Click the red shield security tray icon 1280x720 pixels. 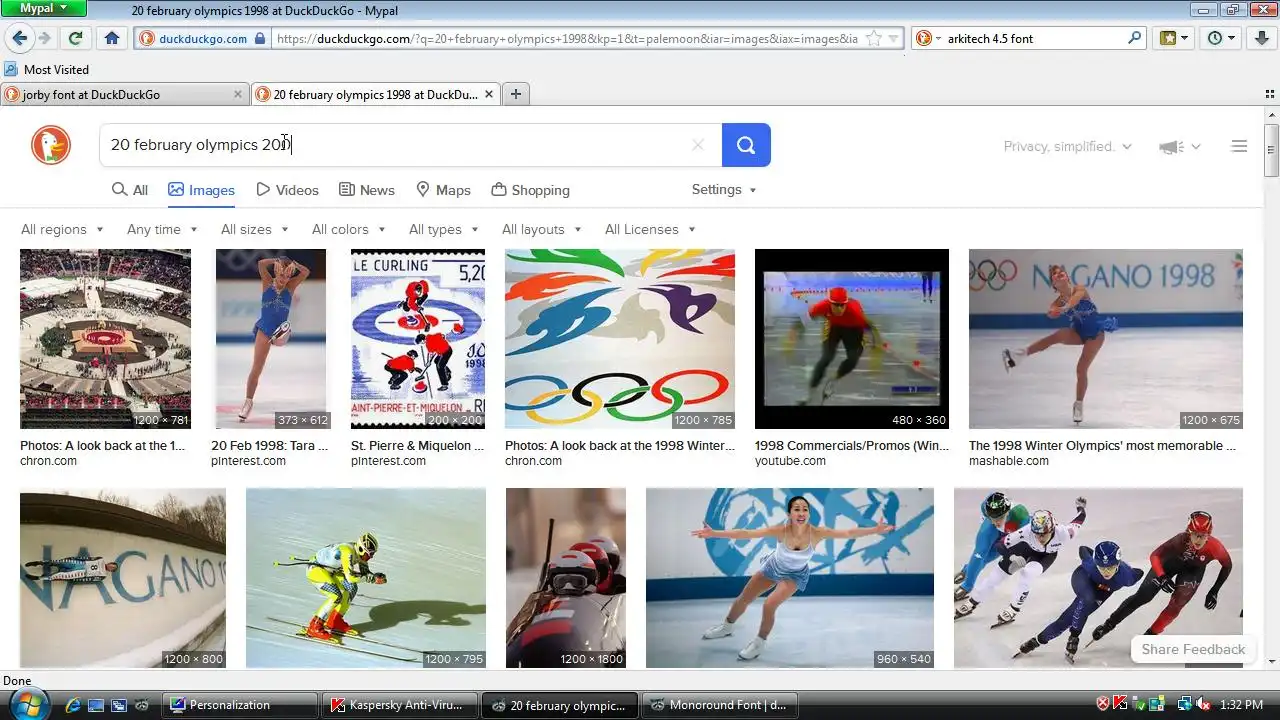coord(1104,705)
